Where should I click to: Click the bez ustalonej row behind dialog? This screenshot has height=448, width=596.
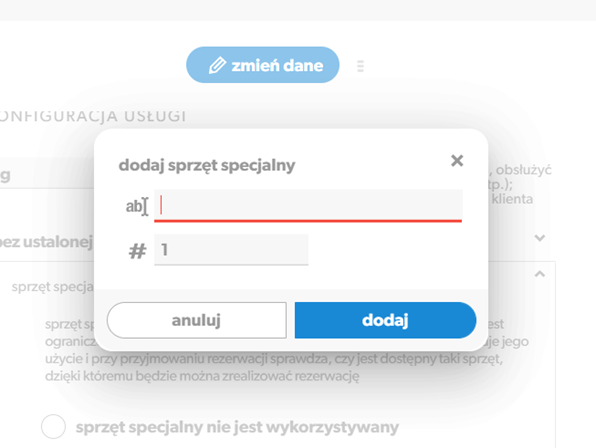point(46,242)
